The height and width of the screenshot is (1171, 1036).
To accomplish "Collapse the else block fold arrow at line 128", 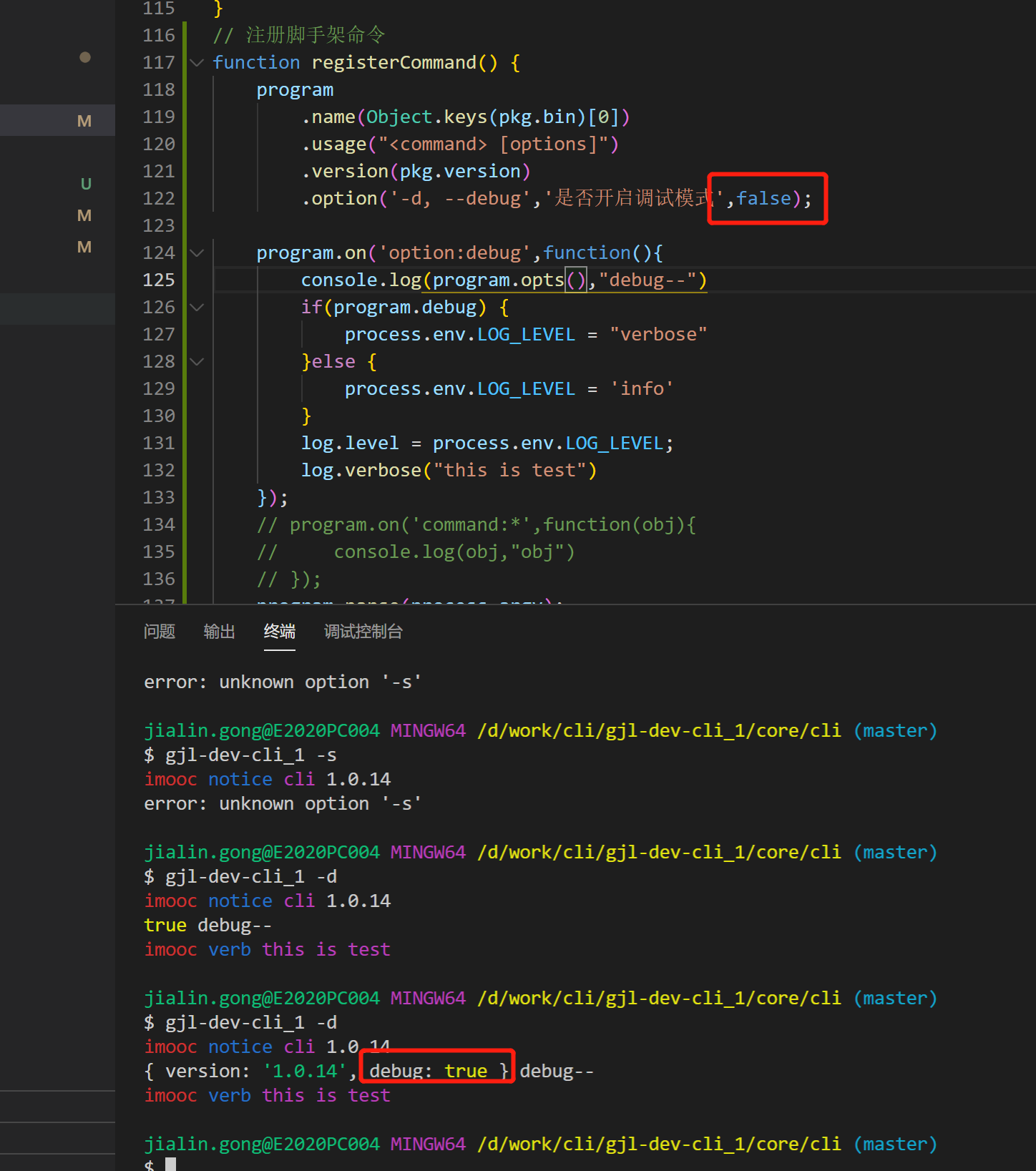I will (x=197, y=362).
